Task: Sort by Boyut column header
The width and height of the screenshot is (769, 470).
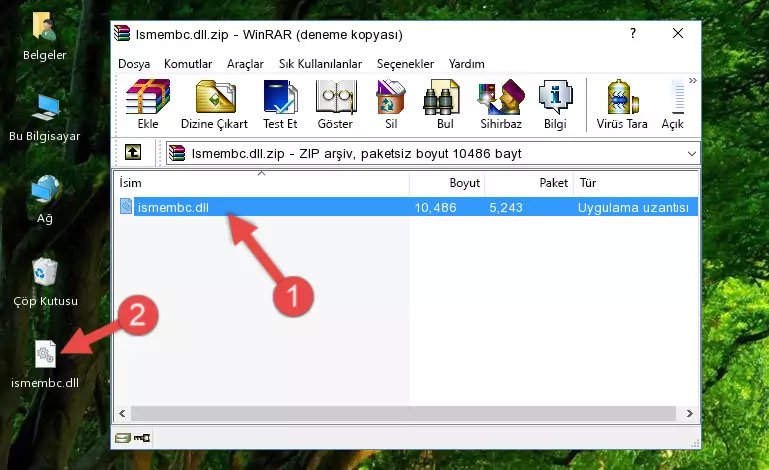Action: (x=447, y=183)
